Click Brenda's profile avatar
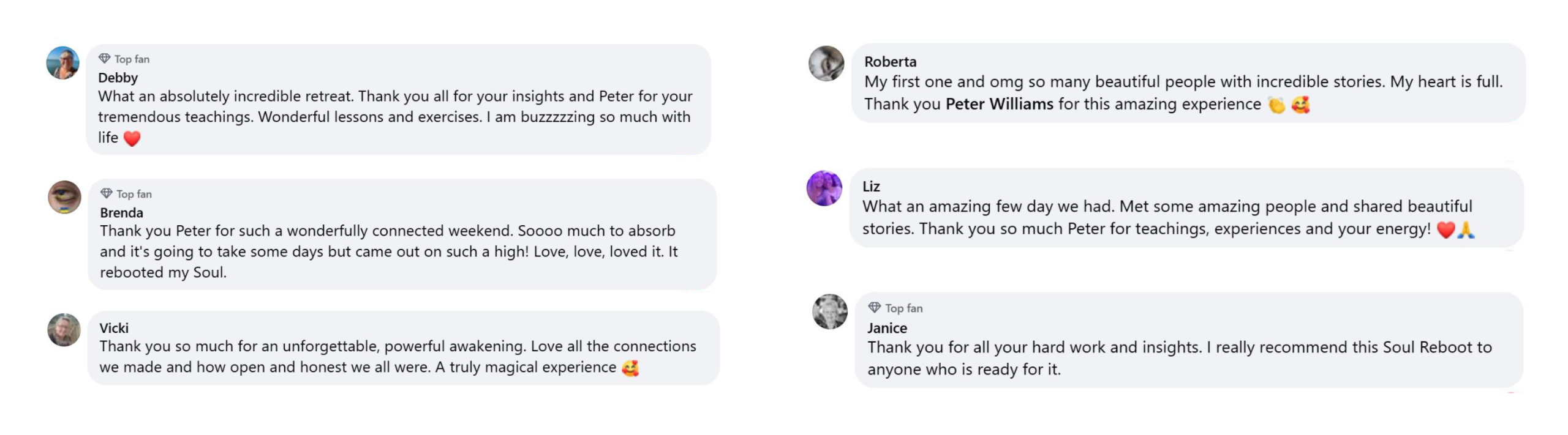The height and width of the screenshot is (435, 1568). [65, 197]
